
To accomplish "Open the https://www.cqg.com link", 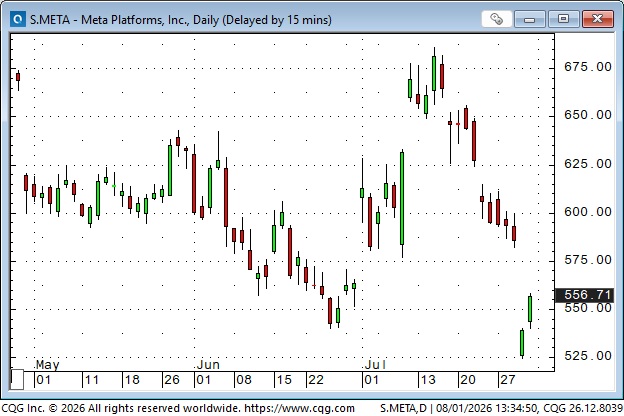I will point(299,408).
